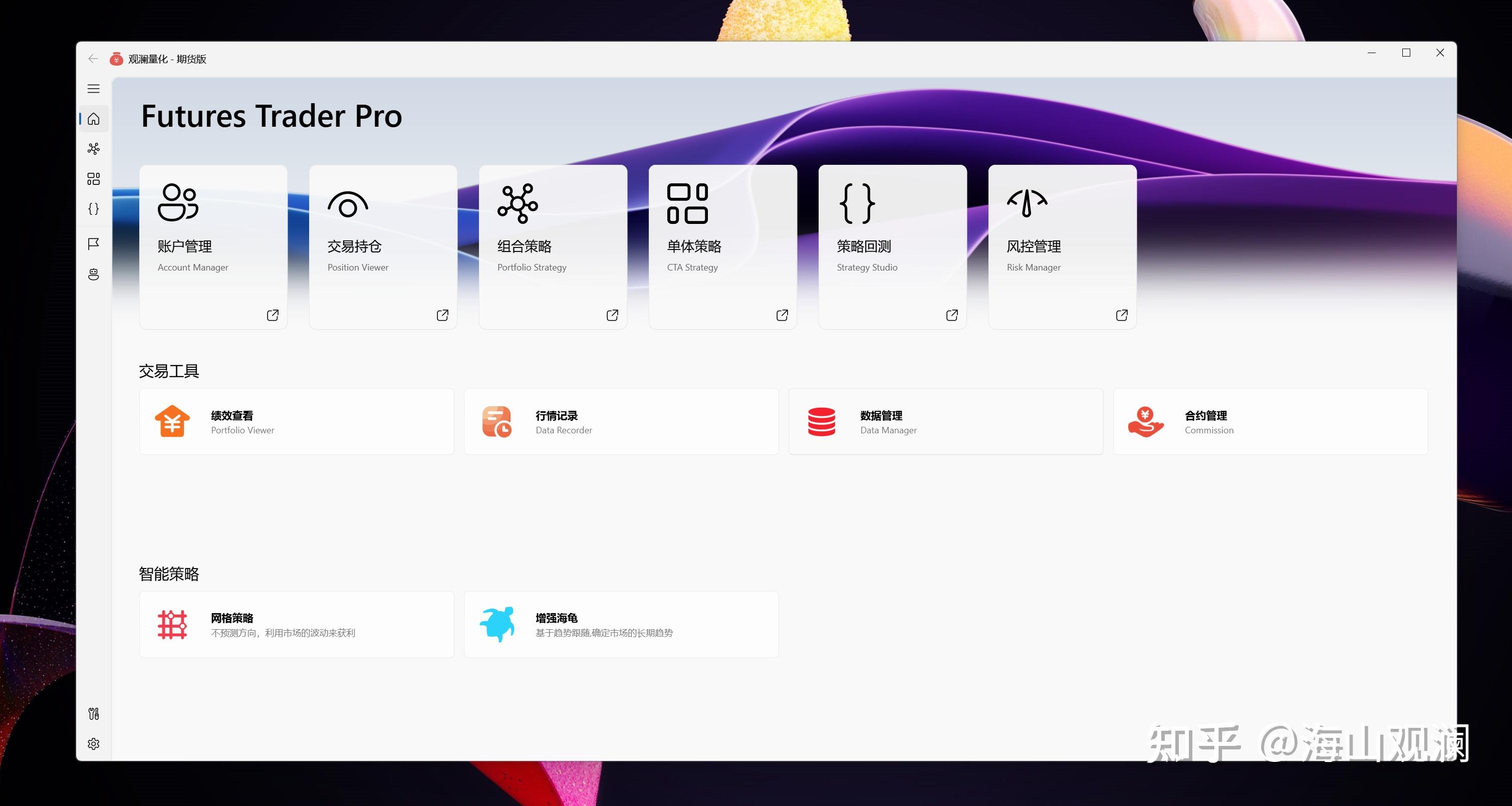Open Portfolio Strategy from sidebar network icon

pyautogui.click(x=93, y=148)
